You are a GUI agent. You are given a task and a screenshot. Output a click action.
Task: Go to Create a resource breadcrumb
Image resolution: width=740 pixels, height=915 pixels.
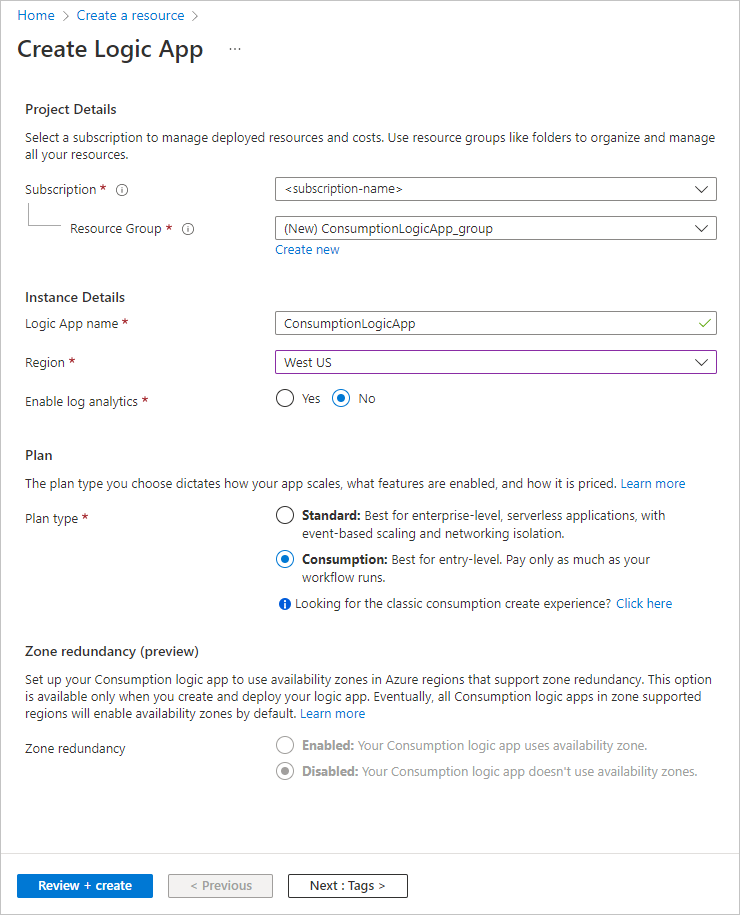[130, 15]
